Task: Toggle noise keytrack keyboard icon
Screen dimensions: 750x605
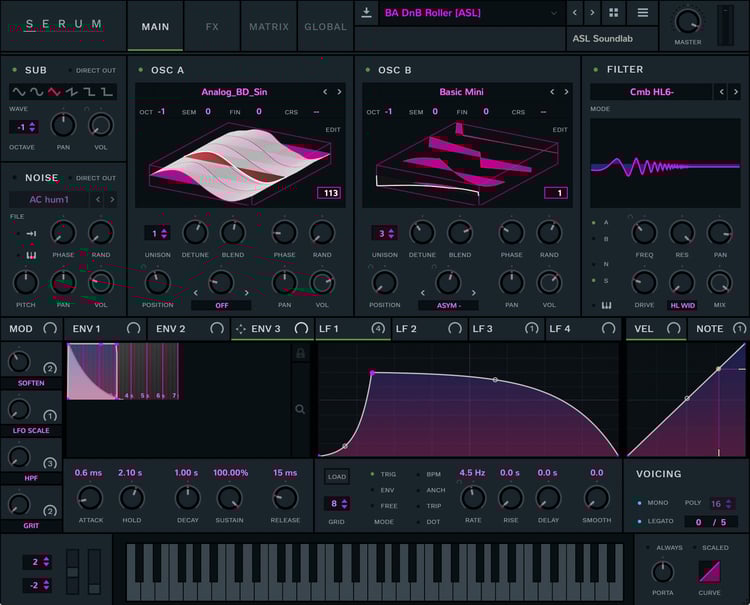Action: point(31,255)
